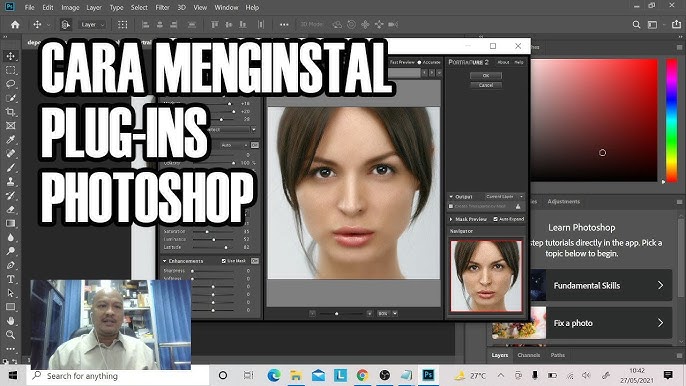686x386 pixels.
Task: Select the Eraser tool
Action: pos(10,209)
